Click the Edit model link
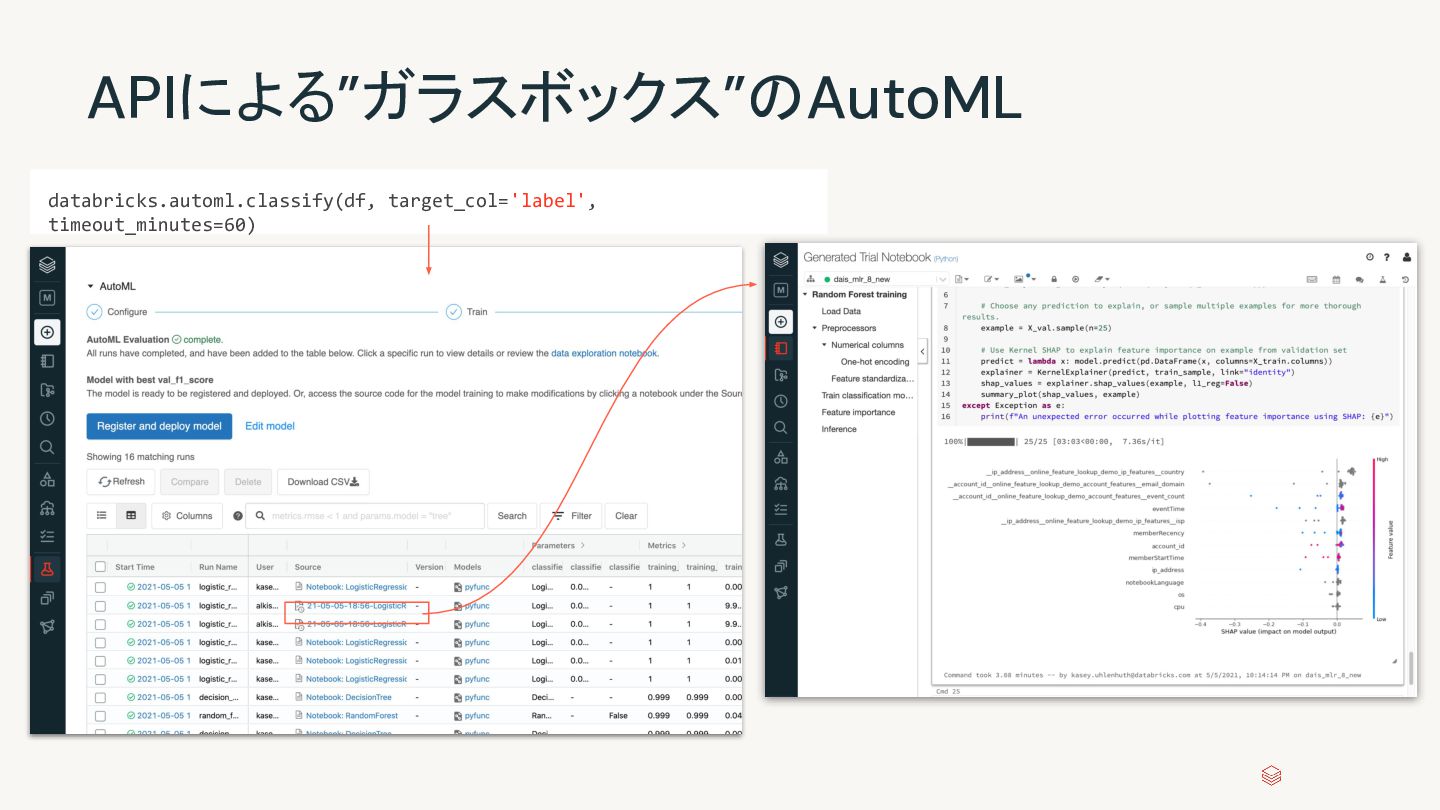The image size is (1440, 810). [x=270, y=426]
